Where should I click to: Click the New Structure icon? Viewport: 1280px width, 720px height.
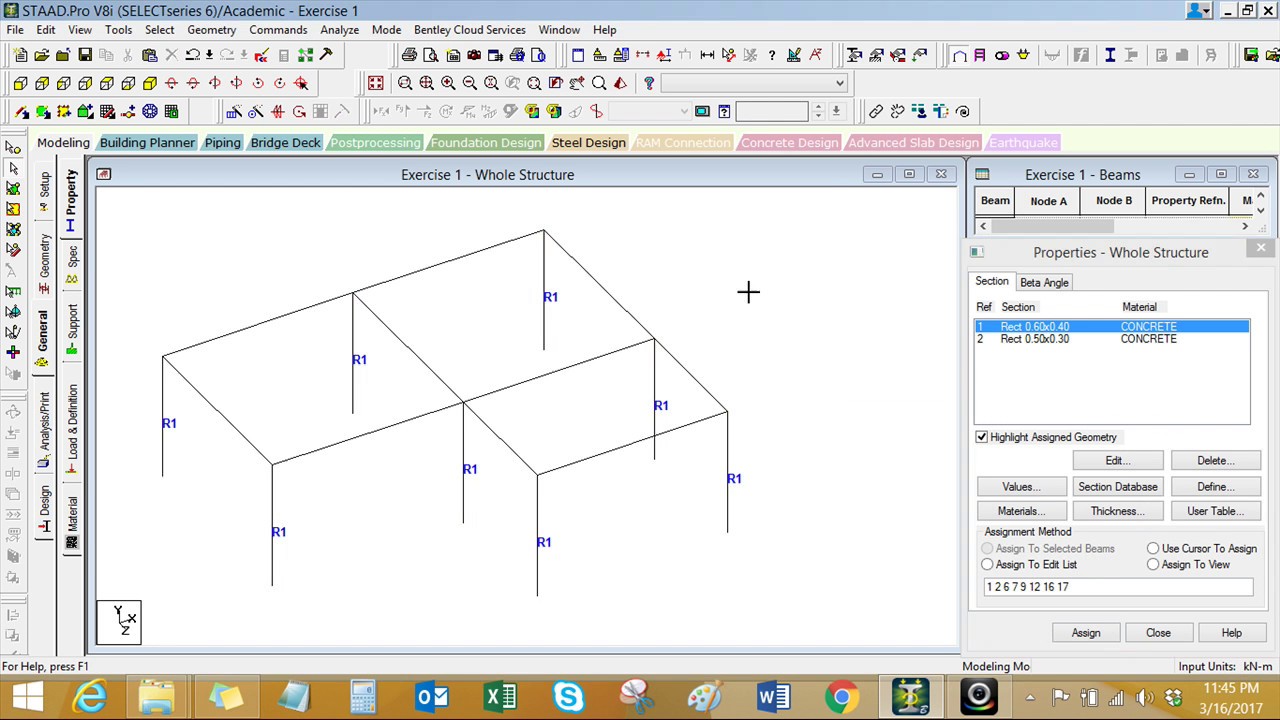19,55
